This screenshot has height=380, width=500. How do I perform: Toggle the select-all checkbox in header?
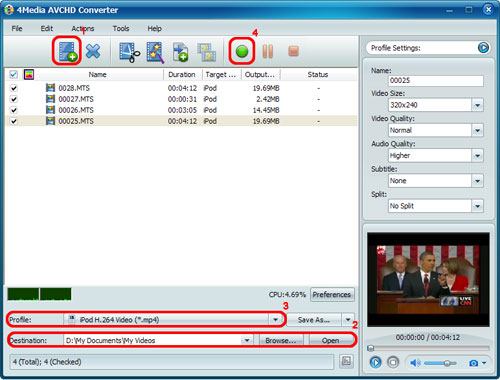(13, 74)
